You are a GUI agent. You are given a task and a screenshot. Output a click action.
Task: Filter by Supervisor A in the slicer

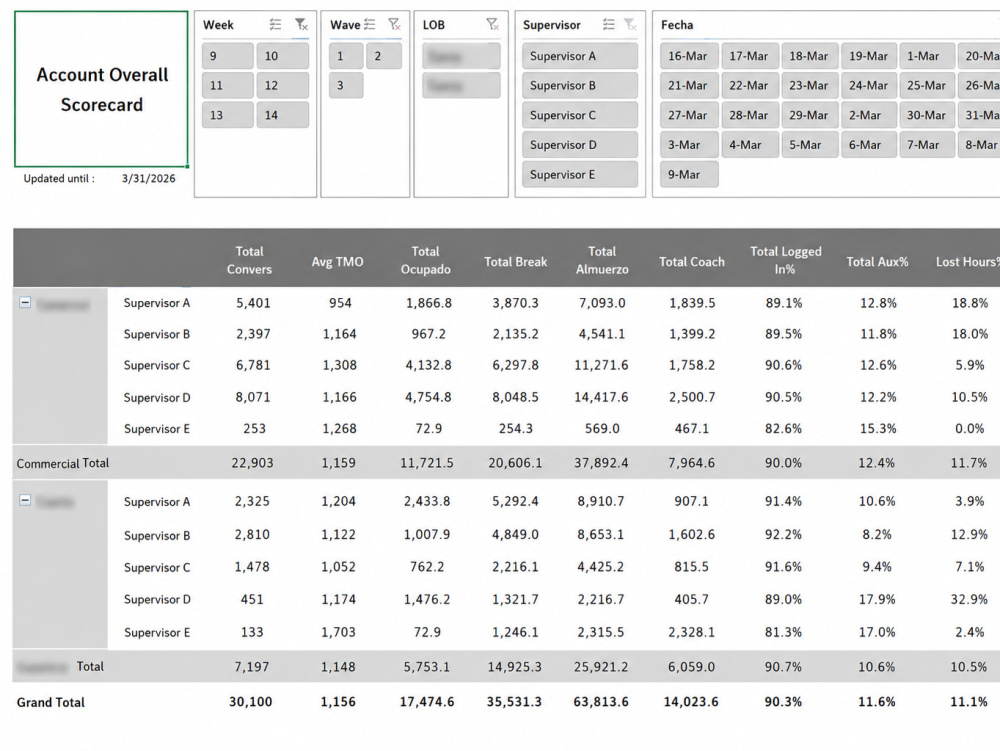[x=580, y=56]
